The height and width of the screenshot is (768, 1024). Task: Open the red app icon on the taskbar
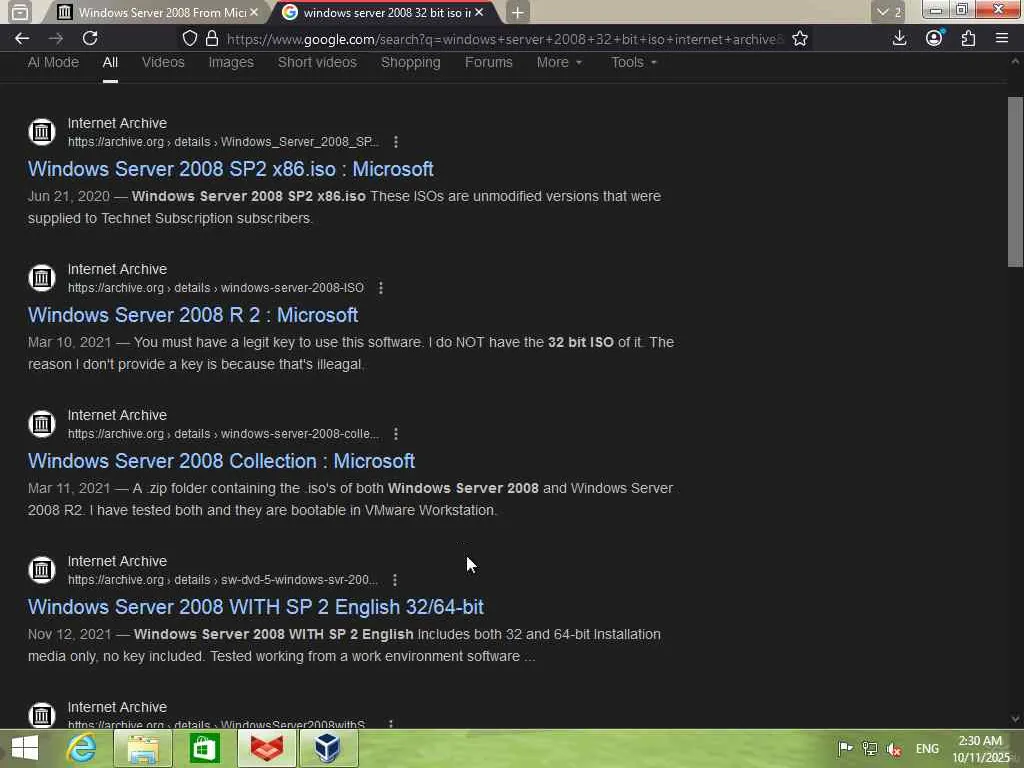pyautogui.click(x=266, y=748)
